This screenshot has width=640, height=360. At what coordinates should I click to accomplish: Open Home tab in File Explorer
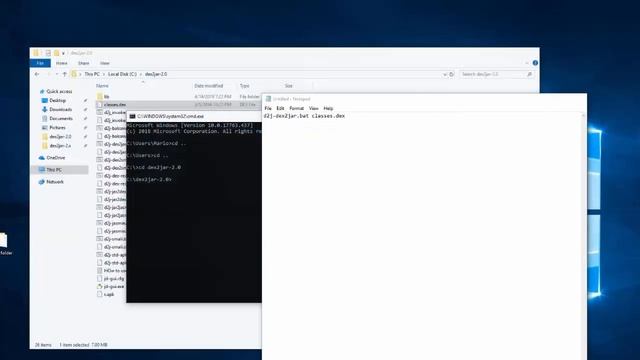pos(62,63)
